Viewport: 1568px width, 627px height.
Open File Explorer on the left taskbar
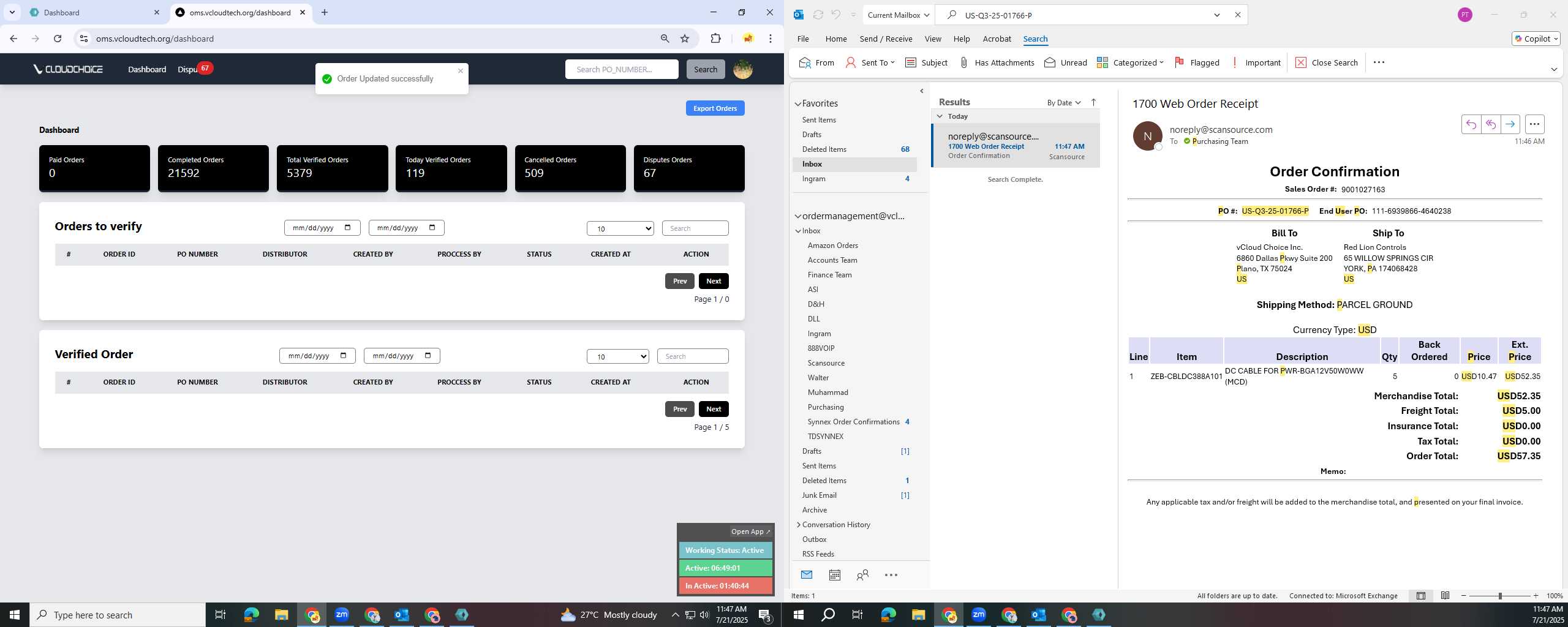pyautogui.click(x=281, y=615)
